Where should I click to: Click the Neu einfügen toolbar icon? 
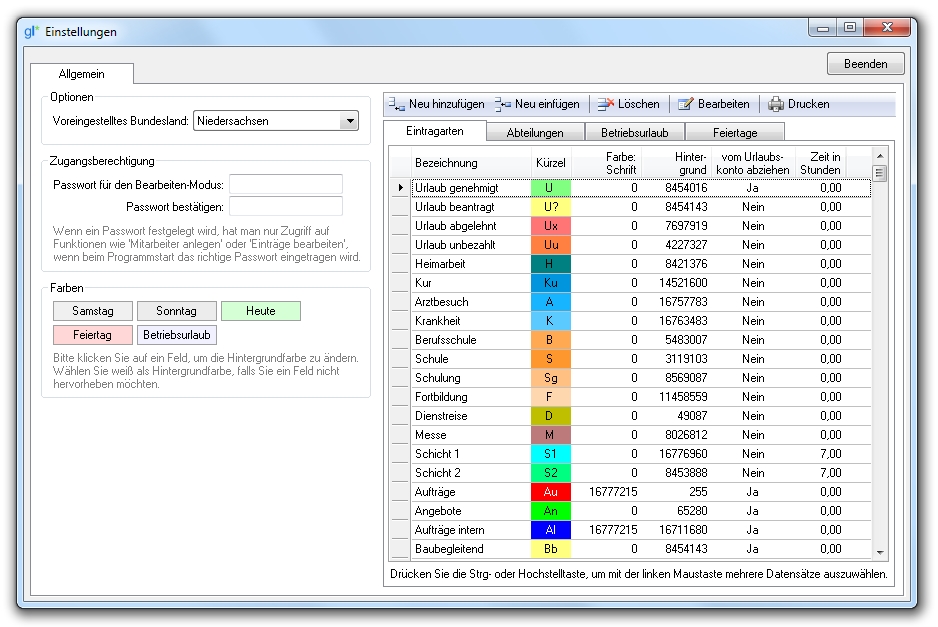502,104
